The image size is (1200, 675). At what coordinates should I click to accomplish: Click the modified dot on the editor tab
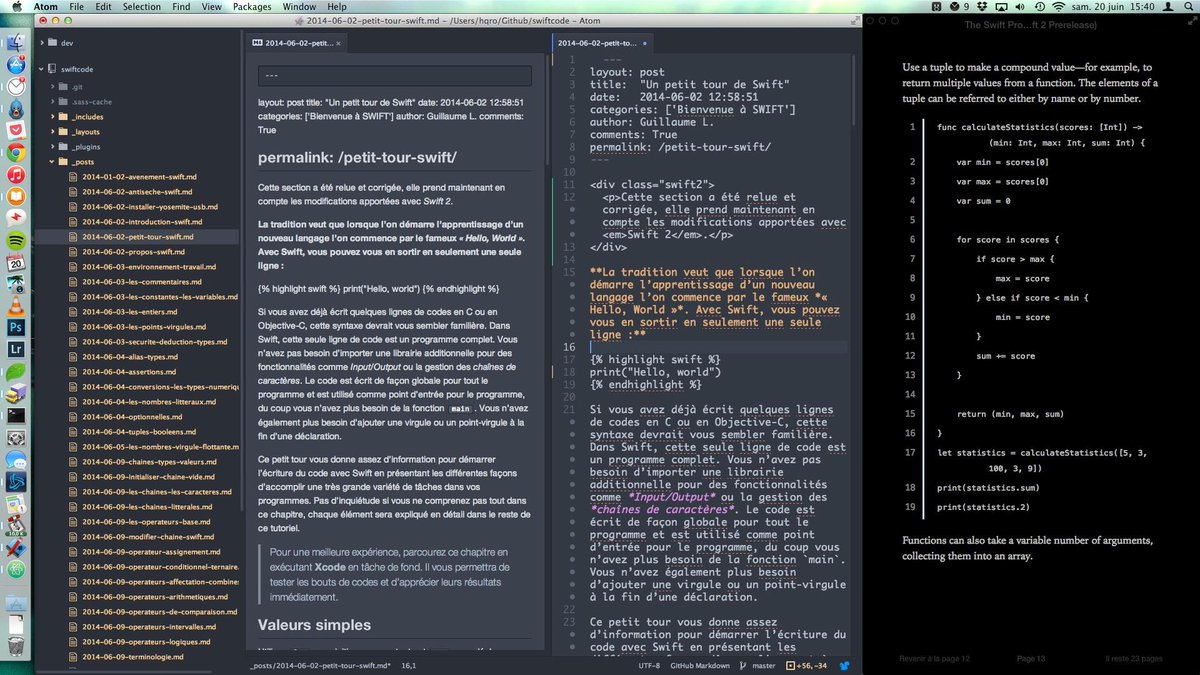(x=645, y=44)
